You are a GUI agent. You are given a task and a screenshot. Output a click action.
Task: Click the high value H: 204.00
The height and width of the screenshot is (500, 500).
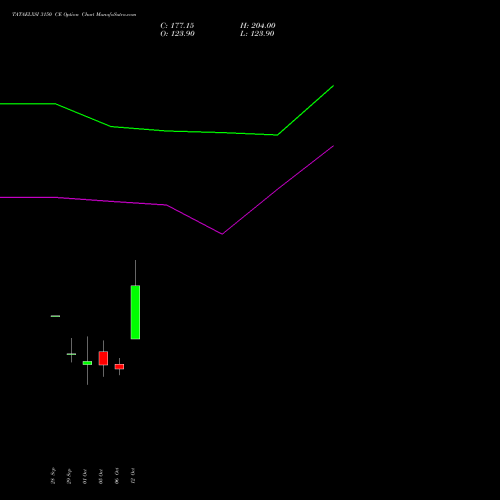click(258, 26)
